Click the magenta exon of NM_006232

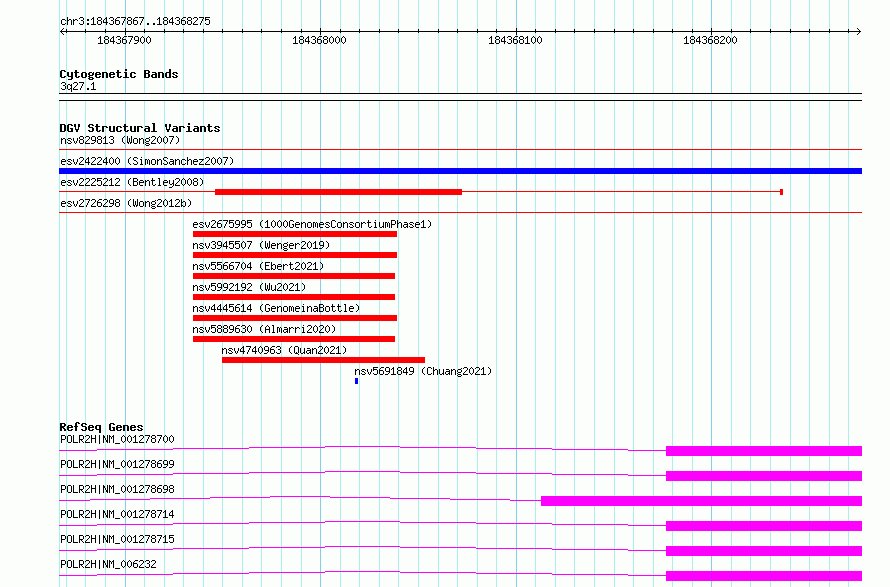pyautogui.click(x=764, y=576)
